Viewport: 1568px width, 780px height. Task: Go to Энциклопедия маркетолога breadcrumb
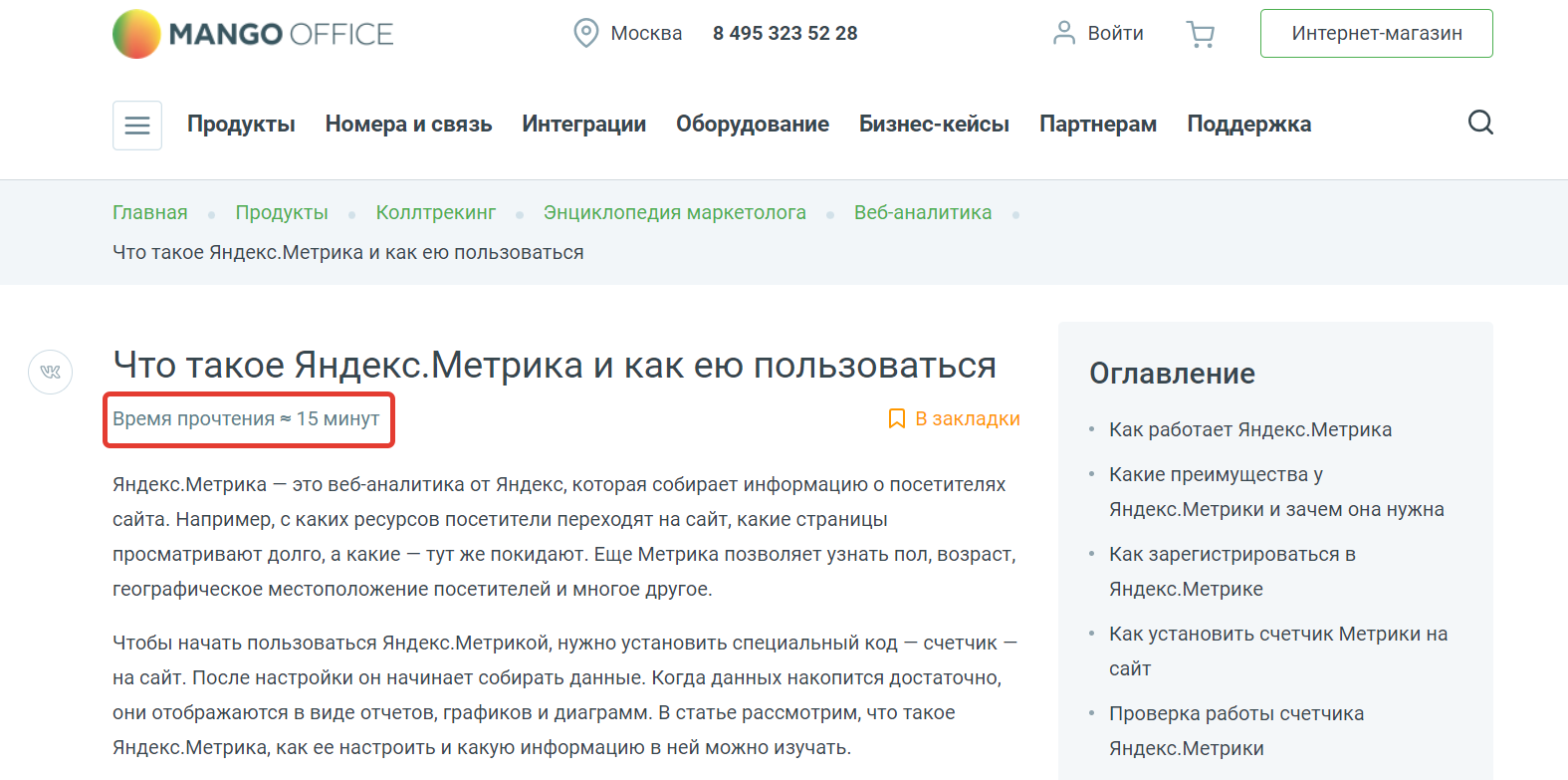click(675, 212)
